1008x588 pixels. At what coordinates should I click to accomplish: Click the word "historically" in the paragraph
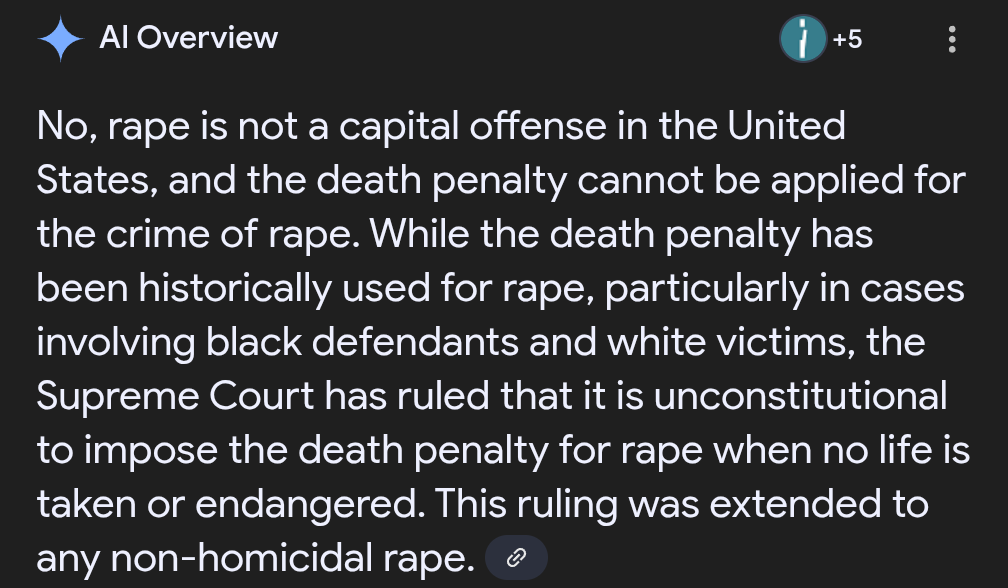coord(235,288)
